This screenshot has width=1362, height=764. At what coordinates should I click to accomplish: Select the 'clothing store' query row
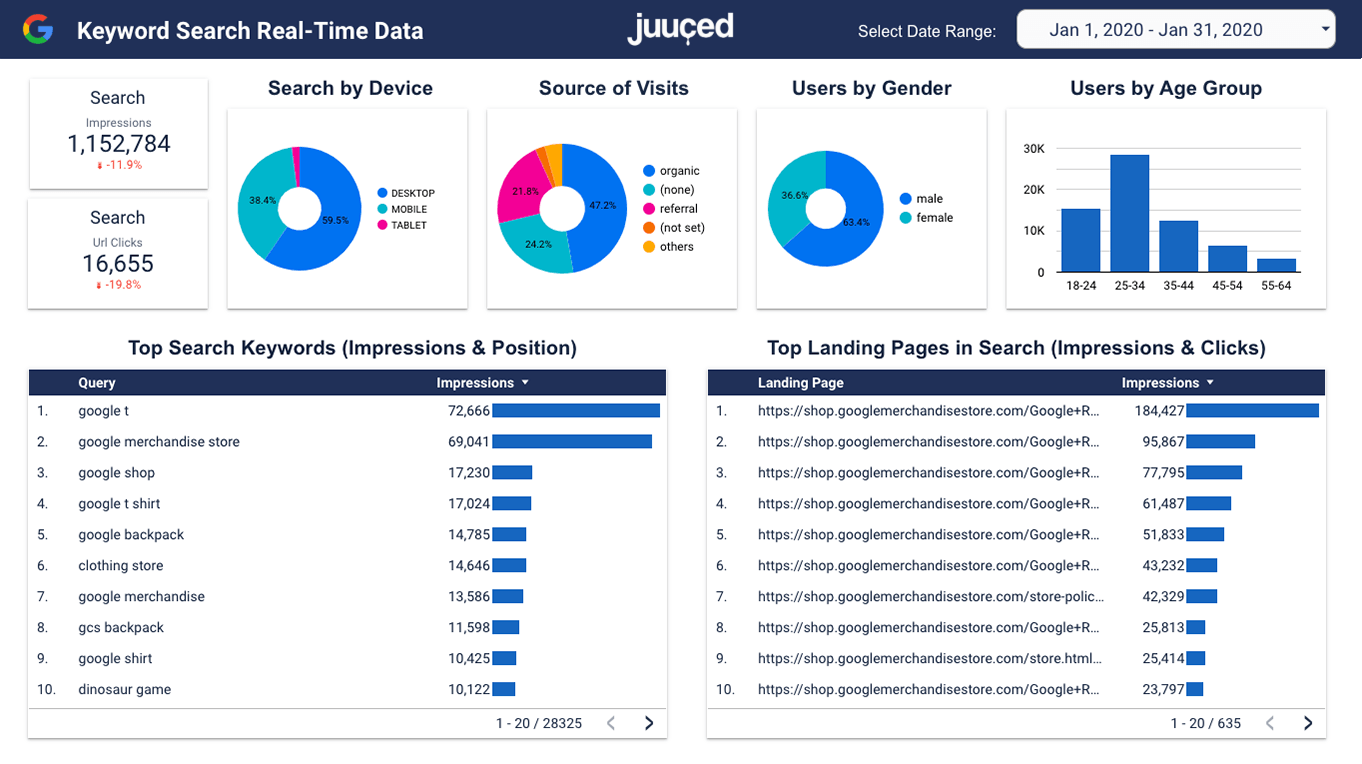347,566
